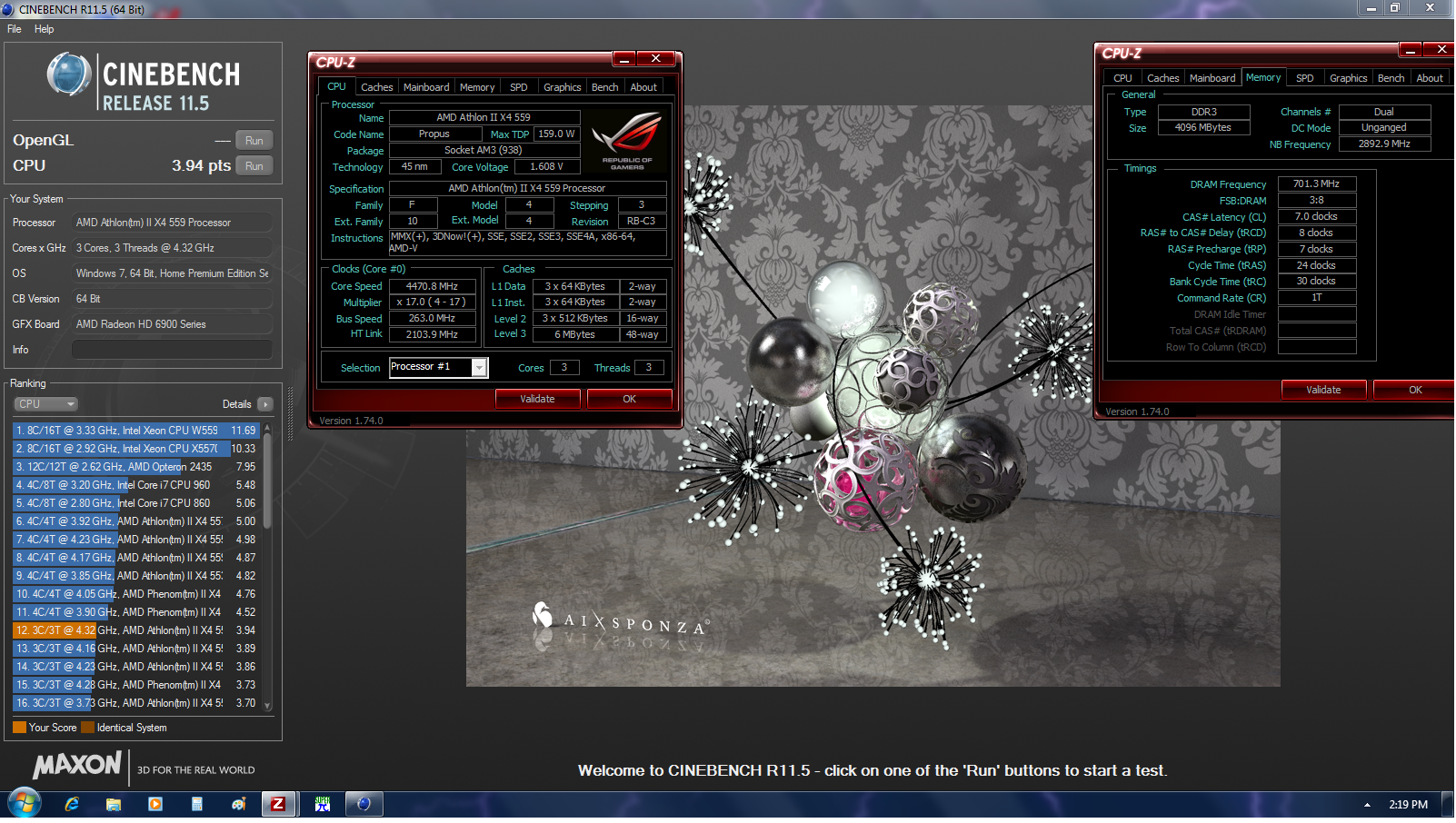1456x823 pixels.
Task: Open Memory tab in left CPU-Z
Action: [477, 87]
